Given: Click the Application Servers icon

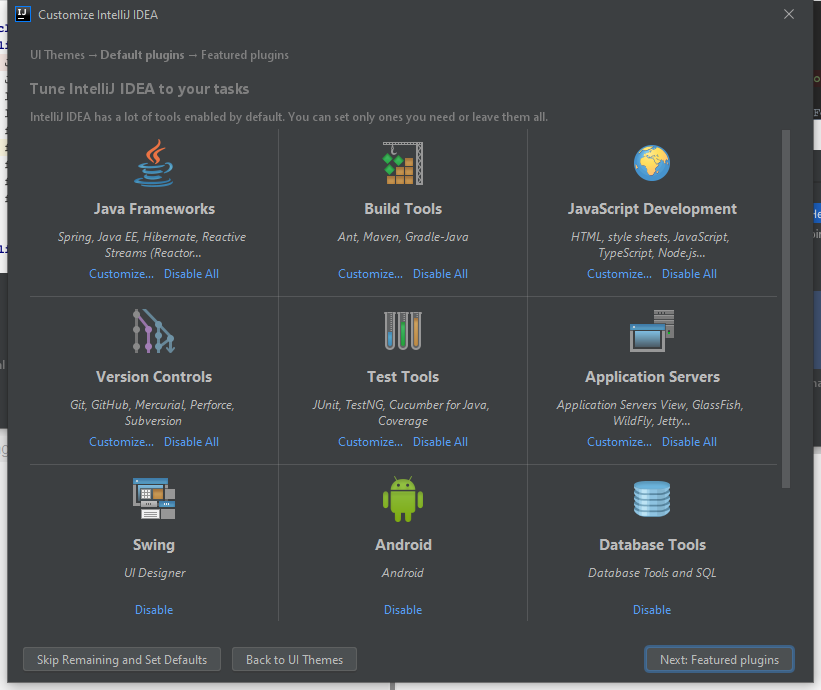Looking at the screenshot, I should click(652, 331).
